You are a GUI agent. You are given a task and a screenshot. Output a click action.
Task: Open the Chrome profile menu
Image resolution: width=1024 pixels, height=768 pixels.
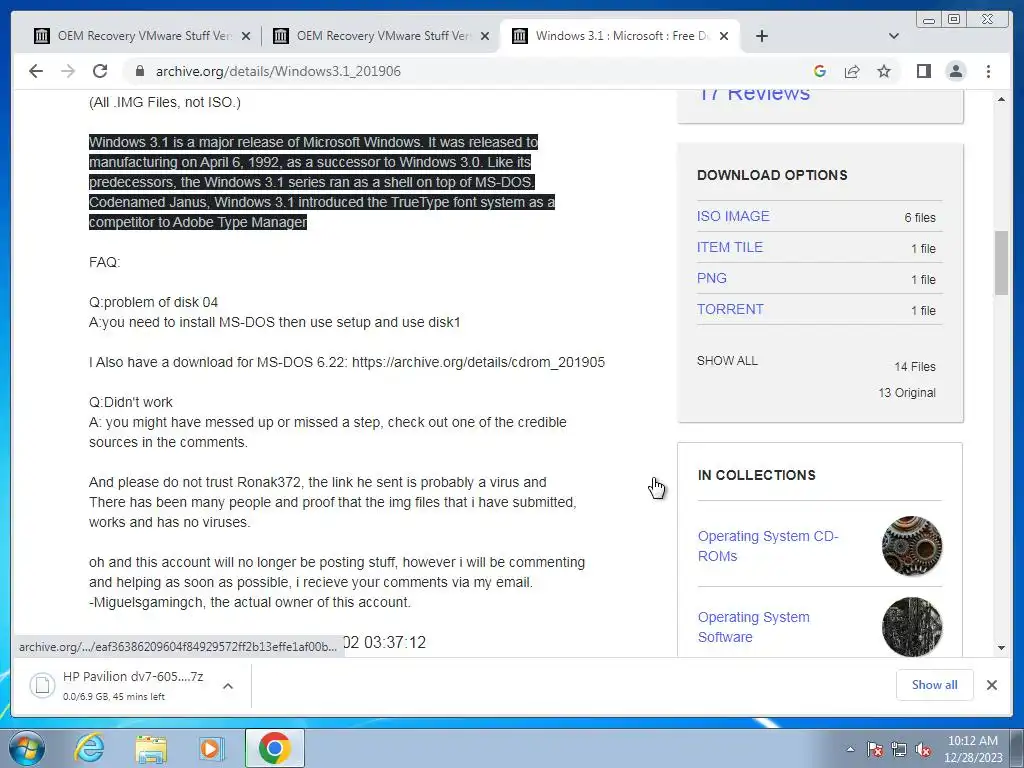tap(955, 71)
